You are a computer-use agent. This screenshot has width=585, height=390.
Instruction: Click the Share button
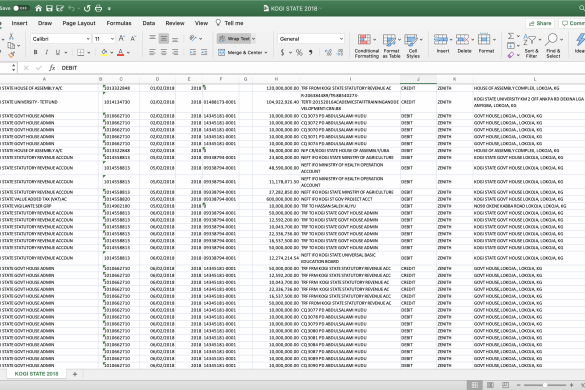click(x=540, y=23)
